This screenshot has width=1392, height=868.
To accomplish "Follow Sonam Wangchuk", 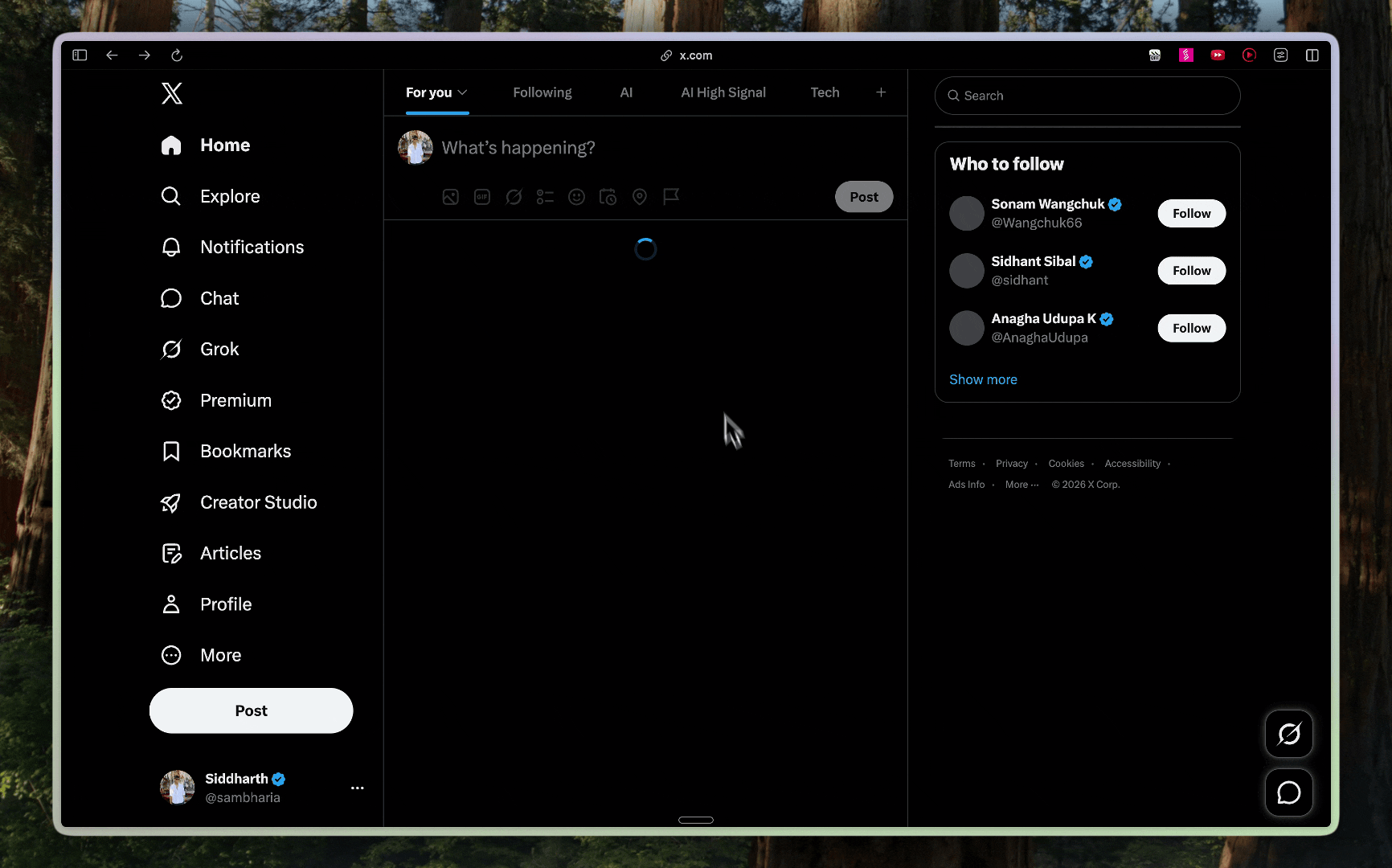I will (1191, 214).
